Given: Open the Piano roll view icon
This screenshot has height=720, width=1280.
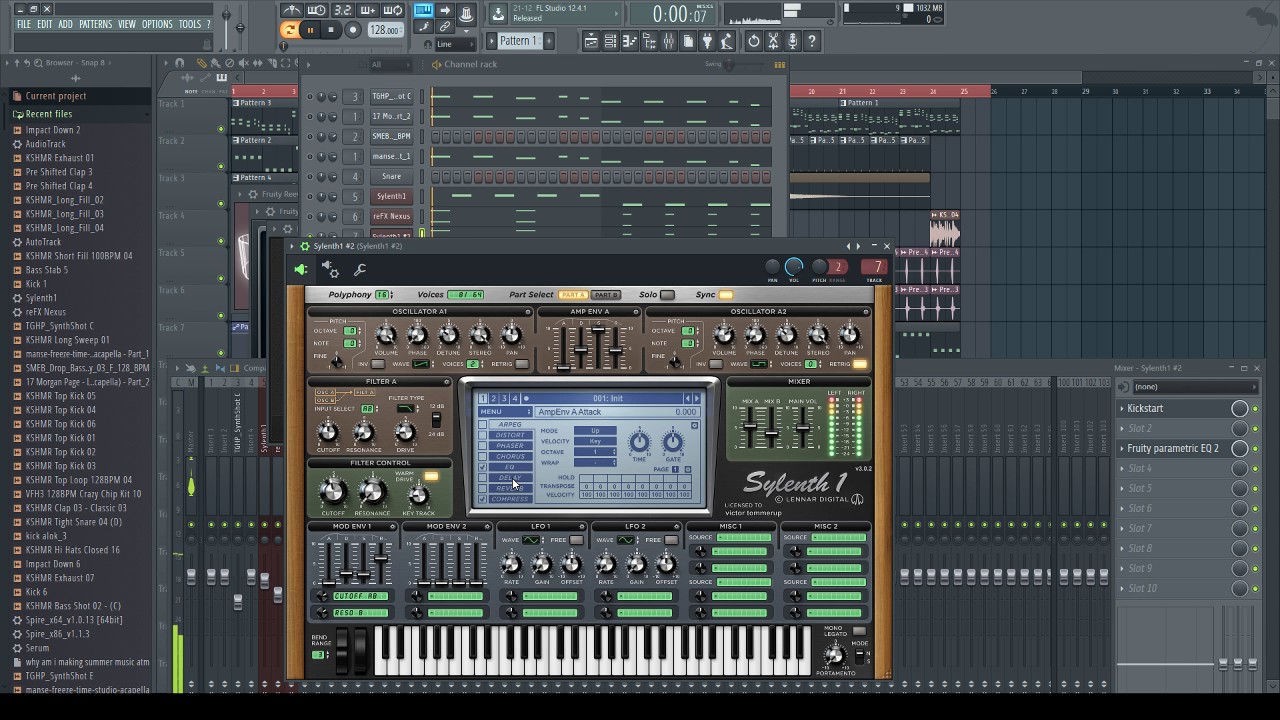Looking at the screenshot, I should pyautogui.click(x=630, y=41).
